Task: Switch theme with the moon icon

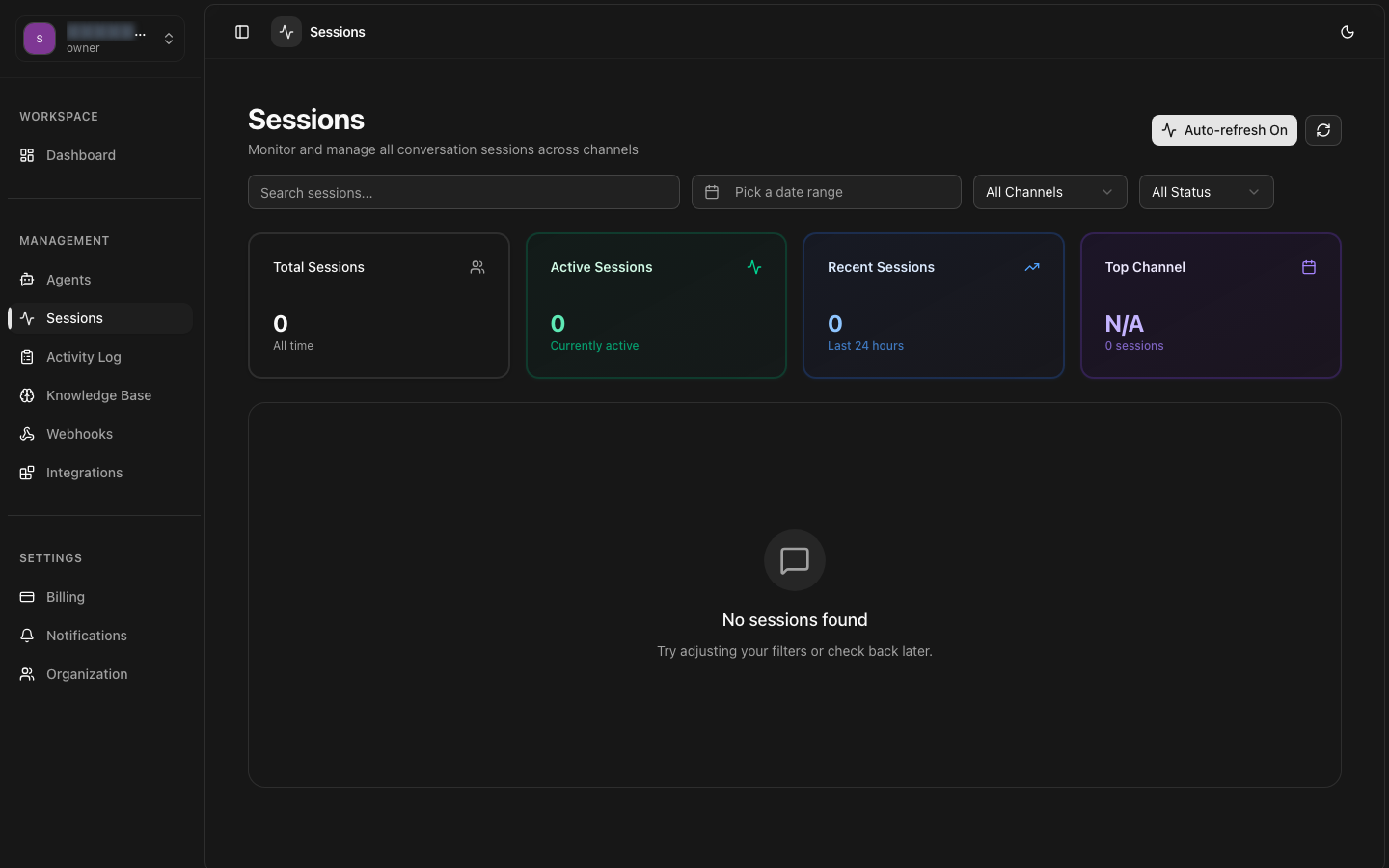Action: 1348,32
